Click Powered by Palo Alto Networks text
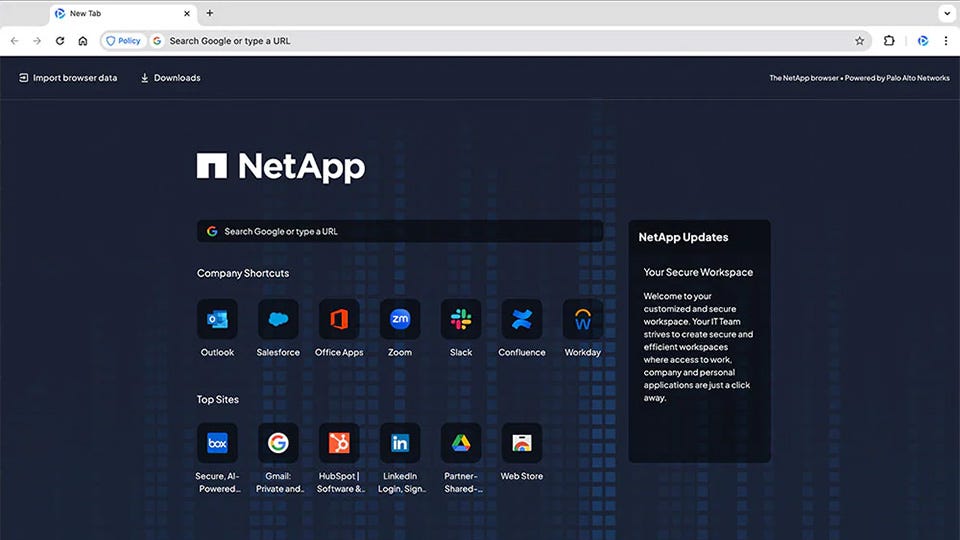 point(897,78)
